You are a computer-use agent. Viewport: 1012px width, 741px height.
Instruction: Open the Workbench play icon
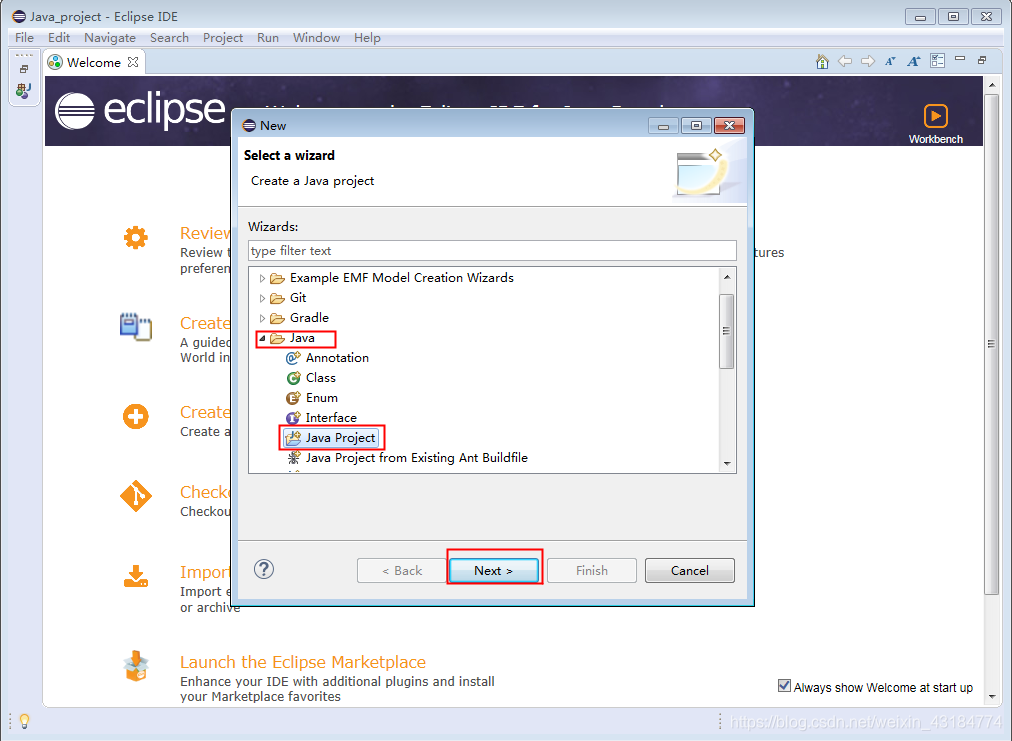(936, 116)
